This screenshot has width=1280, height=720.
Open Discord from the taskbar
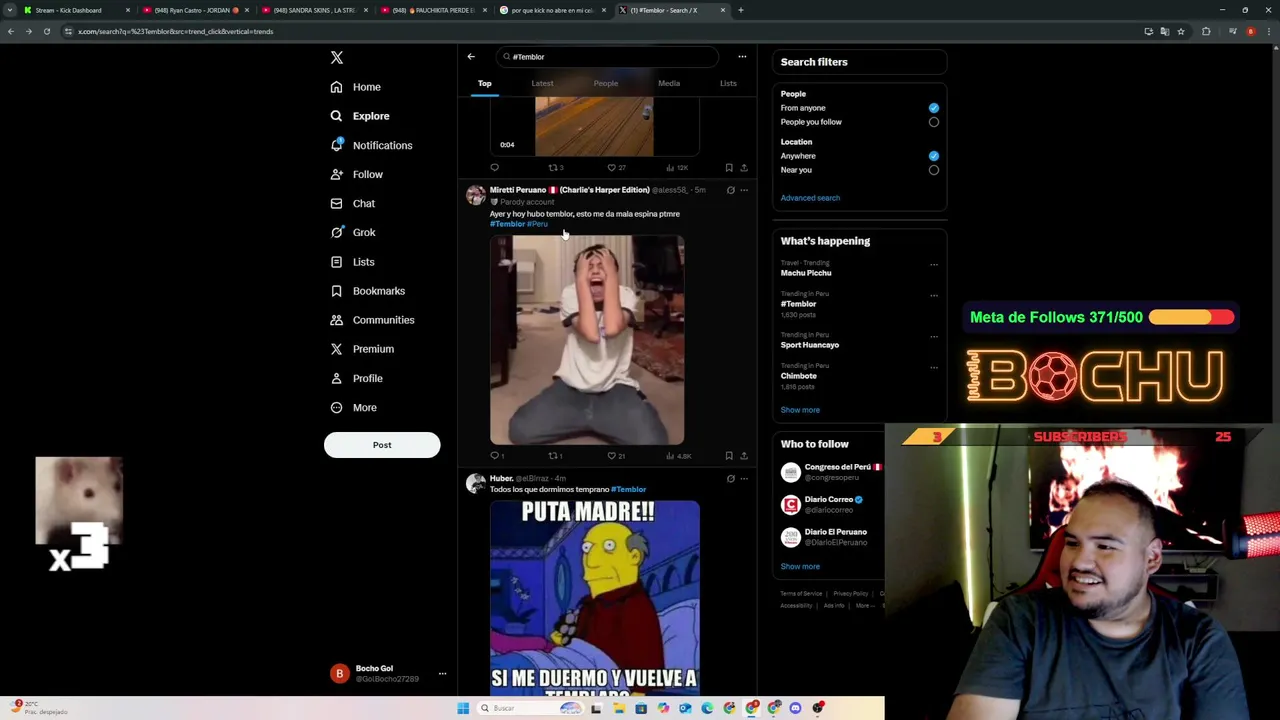(796, 708)
